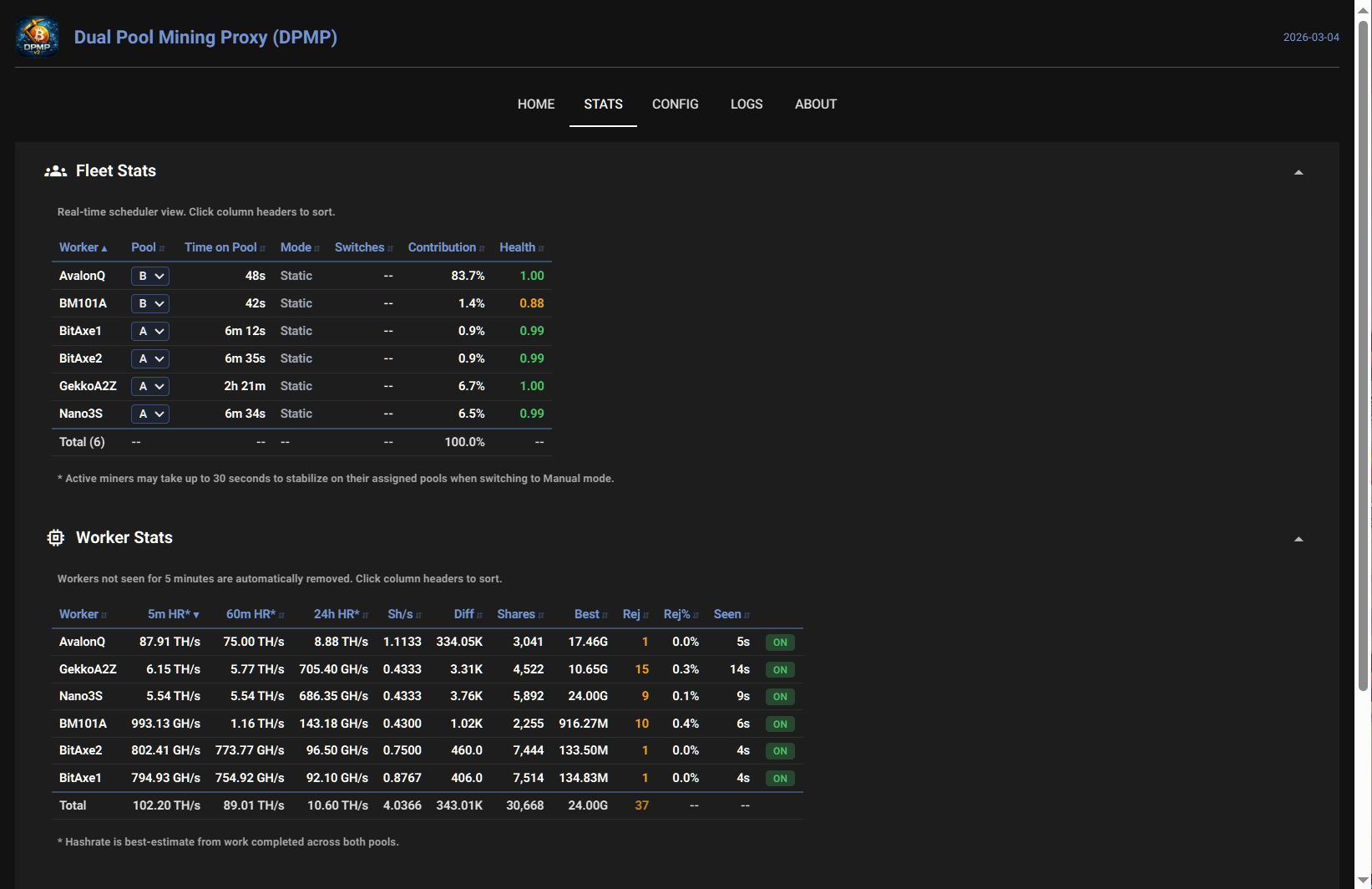The height and width of the screenshot is (889, 1372).
Task: Toggle the ON switch for AvalonQ
Action: [779, 642]
